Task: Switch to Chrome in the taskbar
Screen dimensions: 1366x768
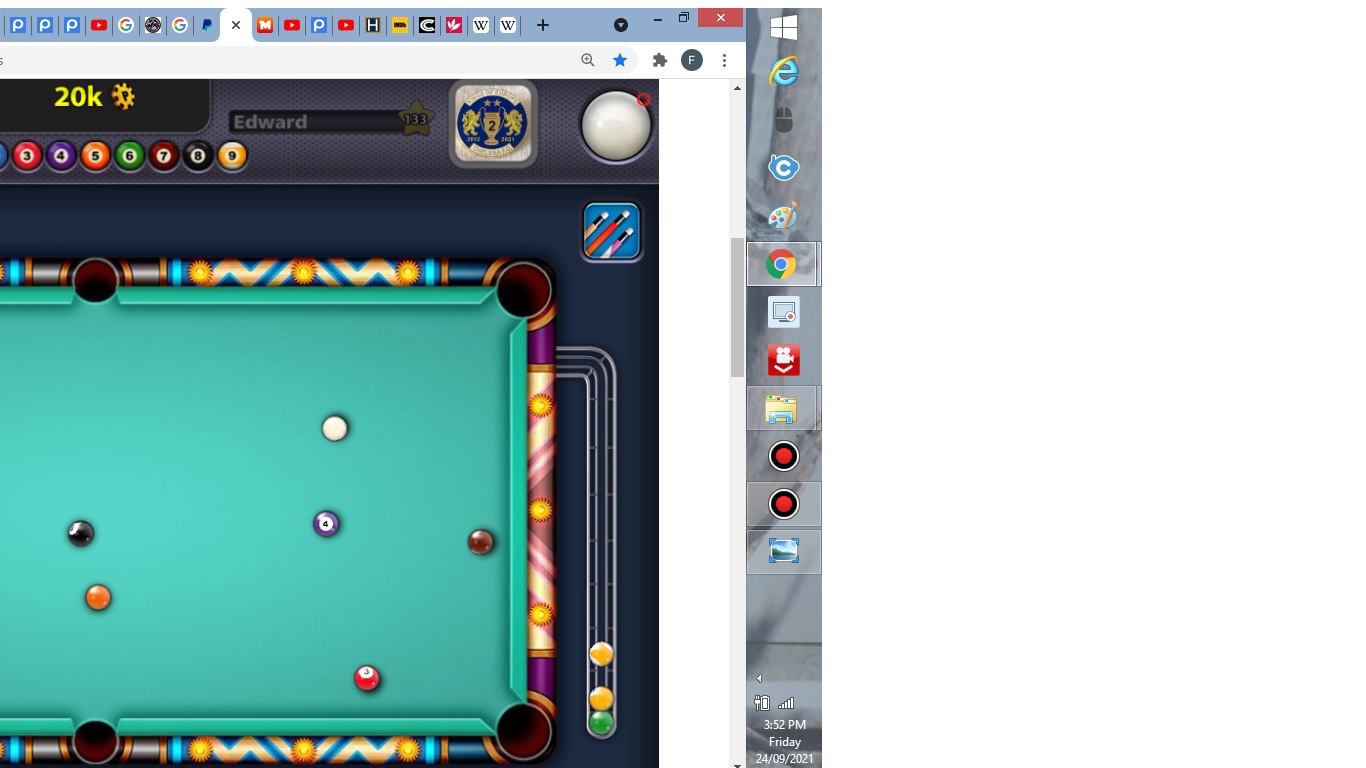Action: pos(781,264)
